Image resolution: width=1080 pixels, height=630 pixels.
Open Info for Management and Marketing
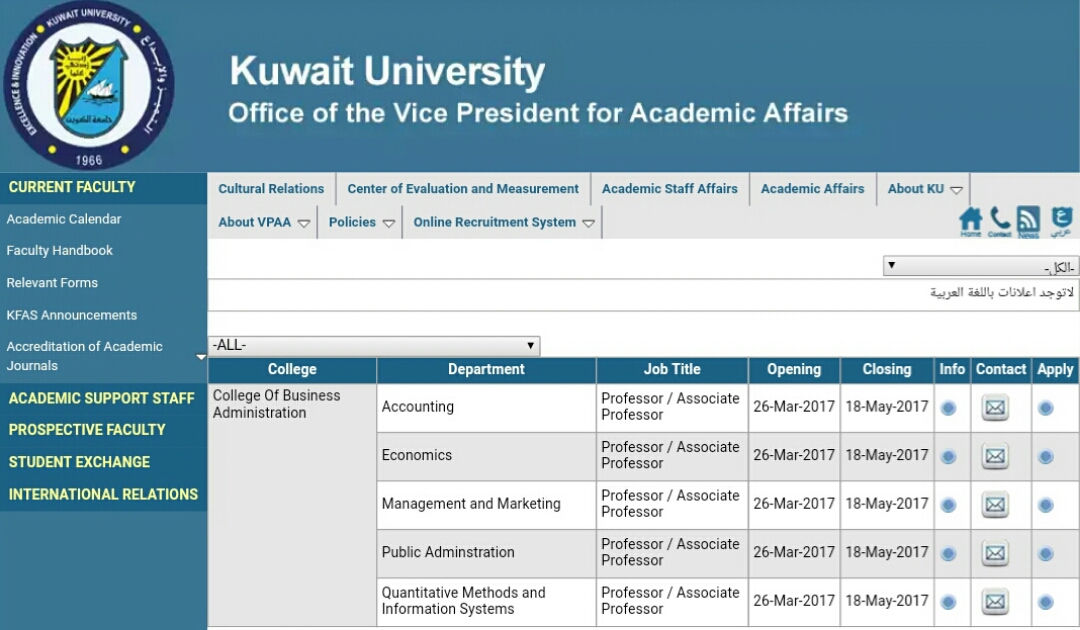click(948, 505)
